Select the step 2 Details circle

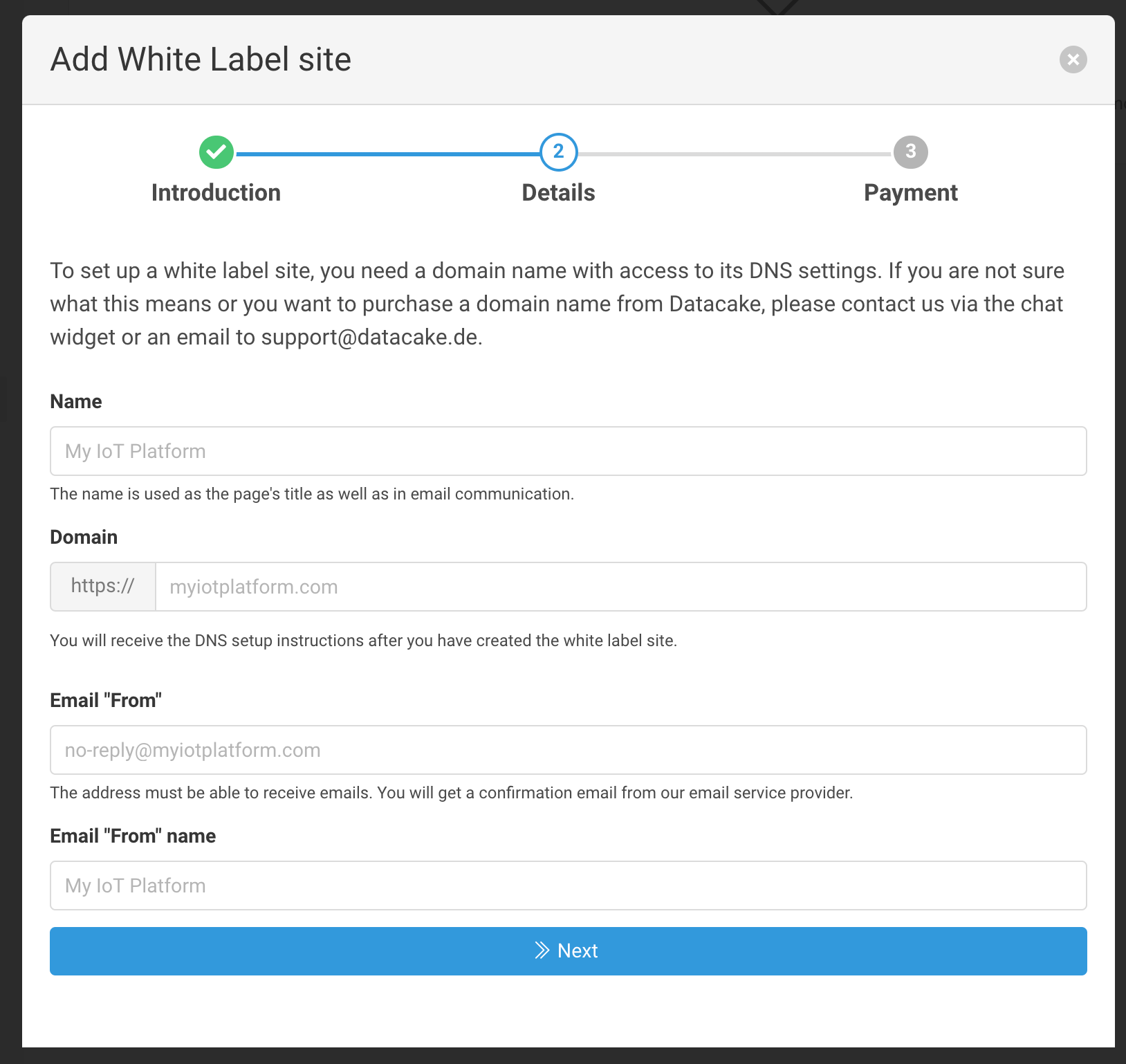(558, 152)
